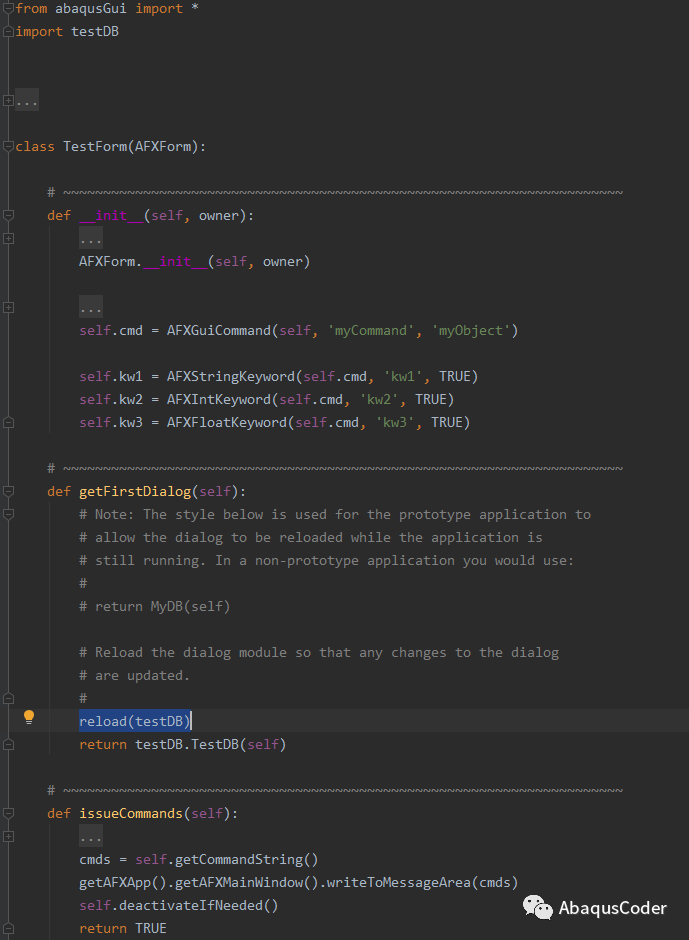Click 'AFXForm' base class in class declaration

tap(163, 146)
